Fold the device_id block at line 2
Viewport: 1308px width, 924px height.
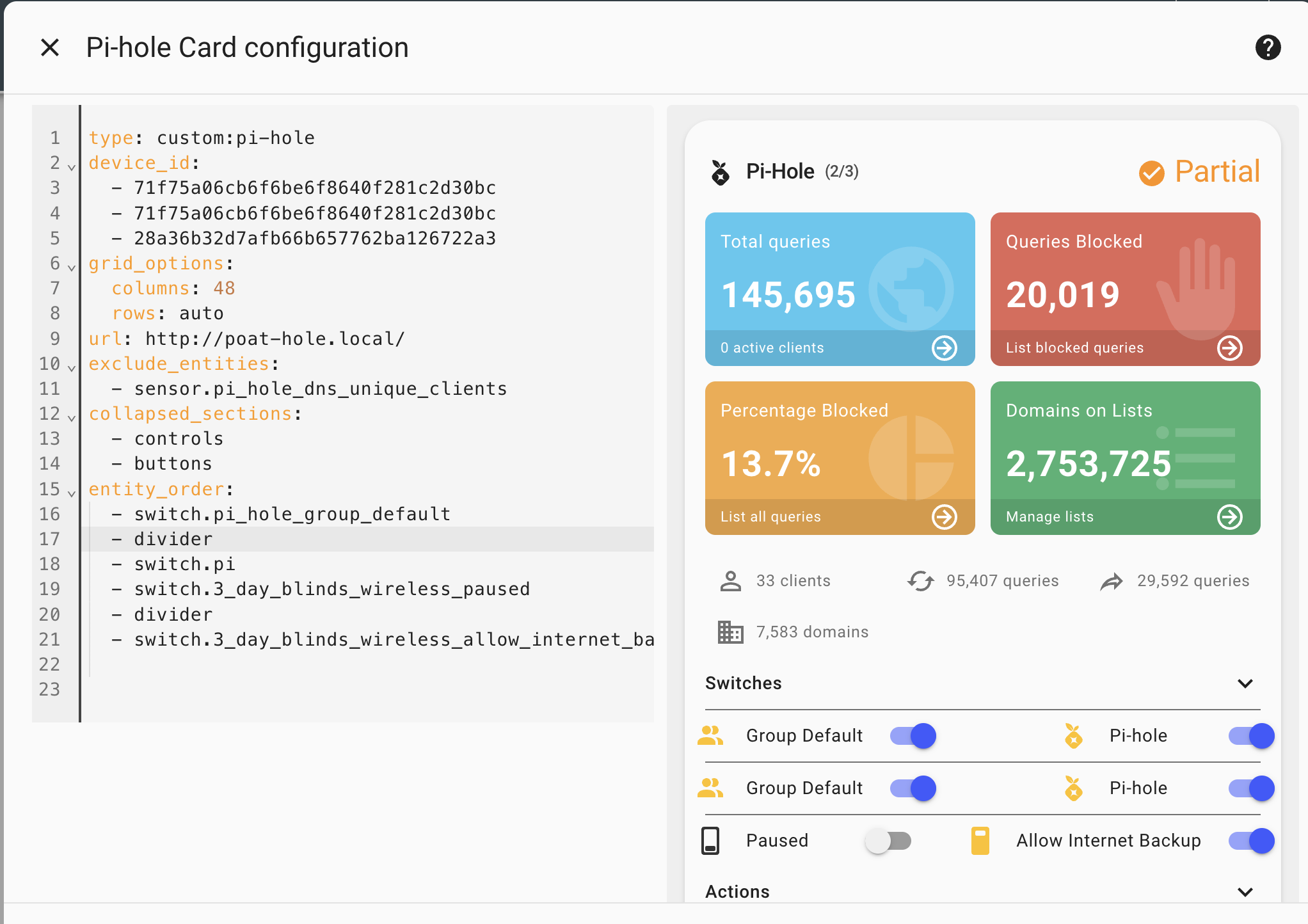tap(72, 167)
